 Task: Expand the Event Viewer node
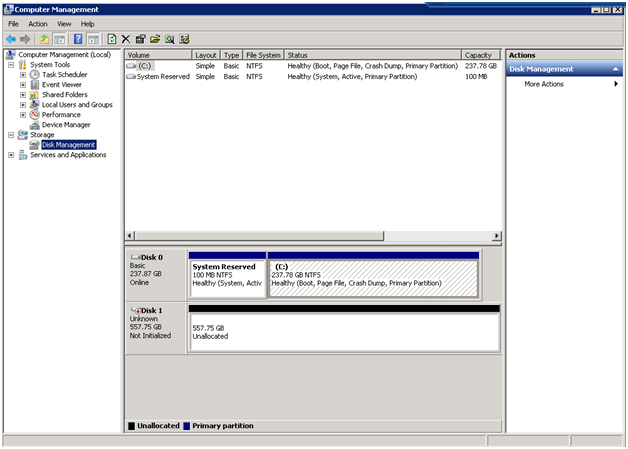(23, 85)
